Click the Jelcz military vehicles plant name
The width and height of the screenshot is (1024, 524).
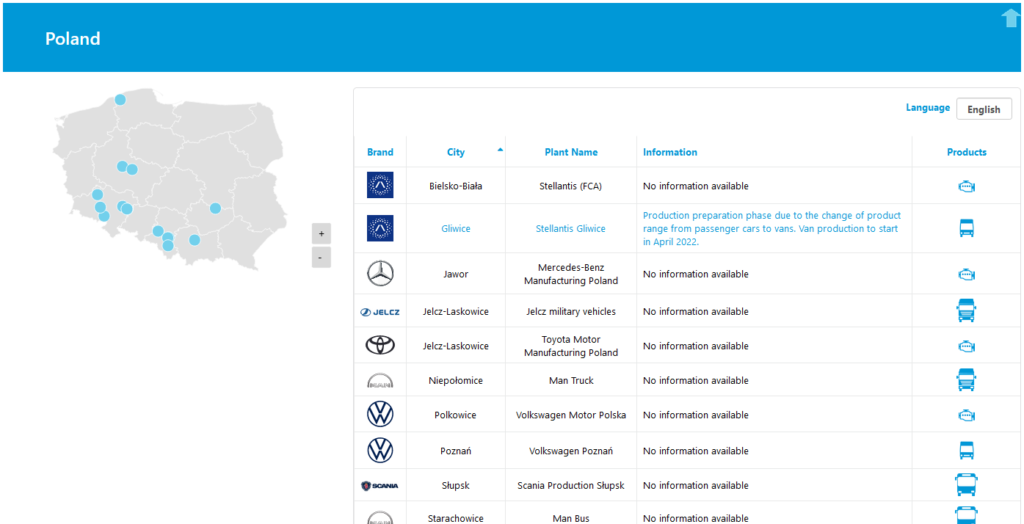571,312
